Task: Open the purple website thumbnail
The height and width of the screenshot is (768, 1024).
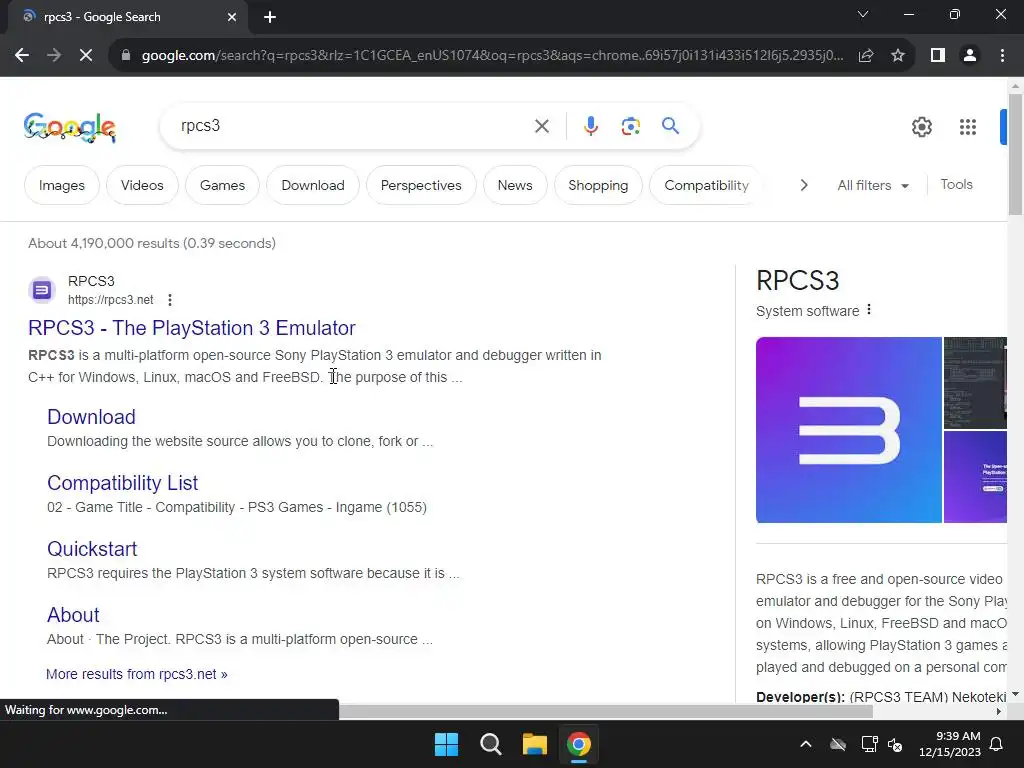Action: click(975, 477)
